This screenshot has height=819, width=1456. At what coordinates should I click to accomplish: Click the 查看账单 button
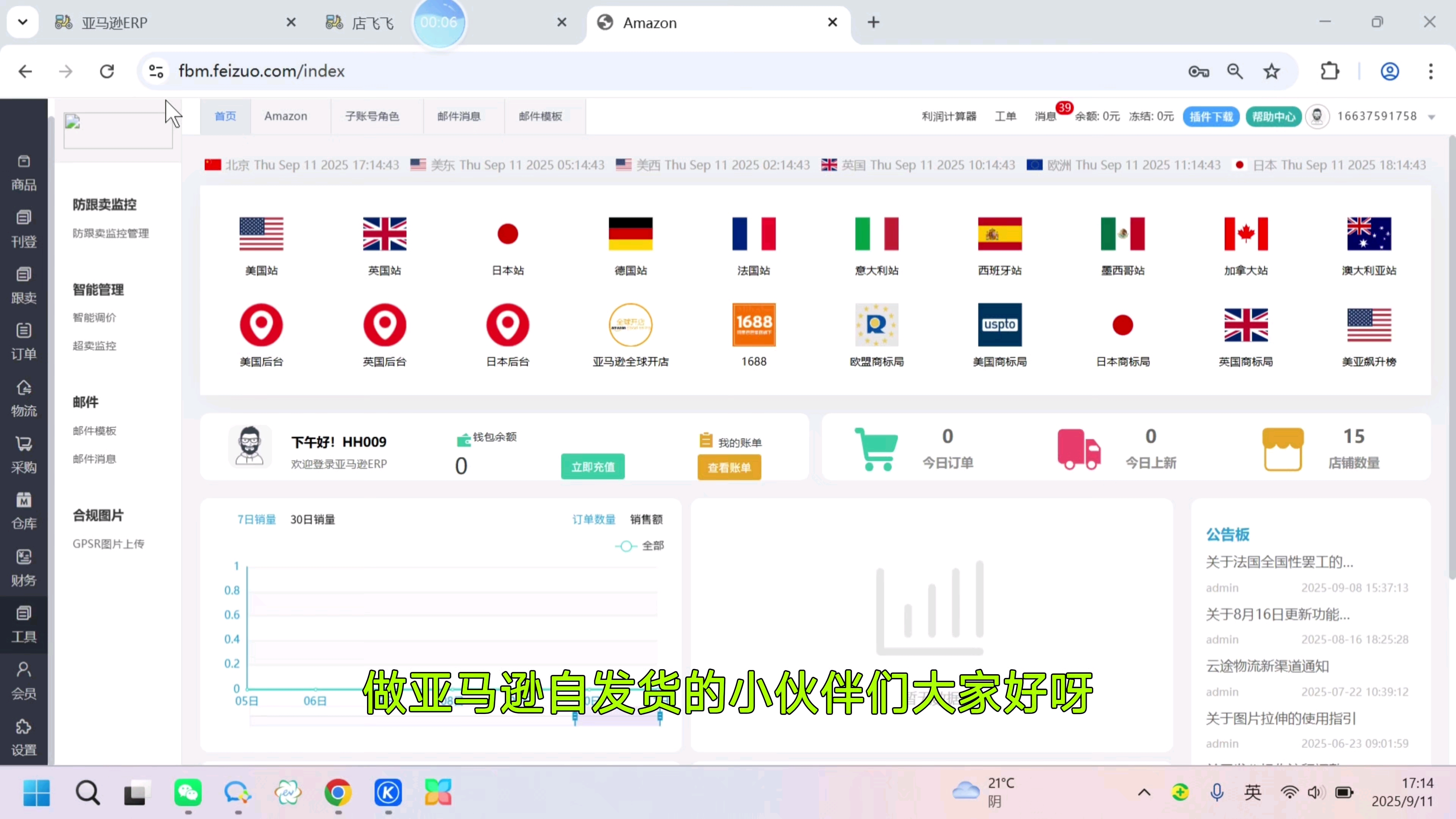[729, 468]
